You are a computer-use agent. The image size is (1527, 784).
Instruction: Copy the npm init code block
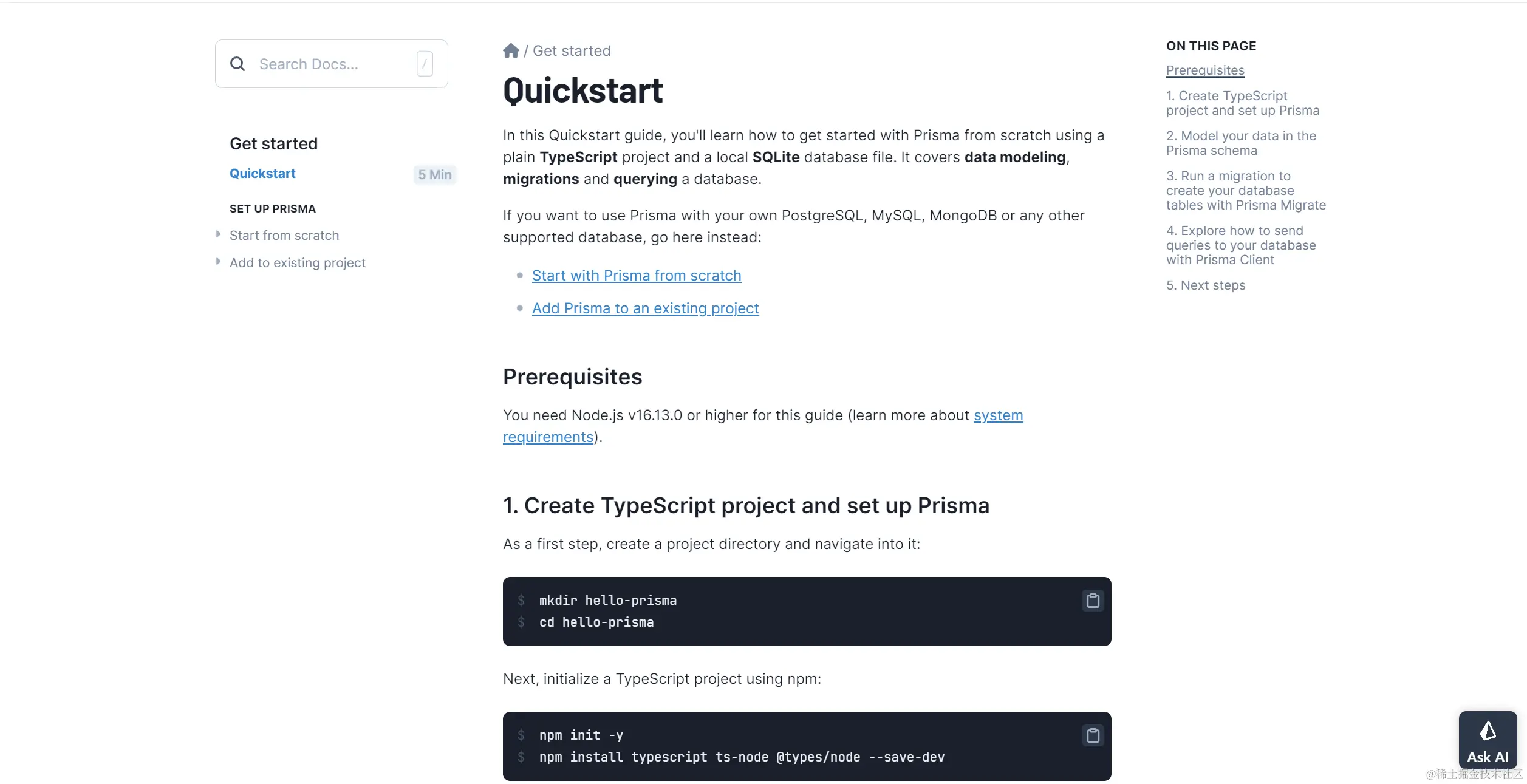click(1093, 736)
